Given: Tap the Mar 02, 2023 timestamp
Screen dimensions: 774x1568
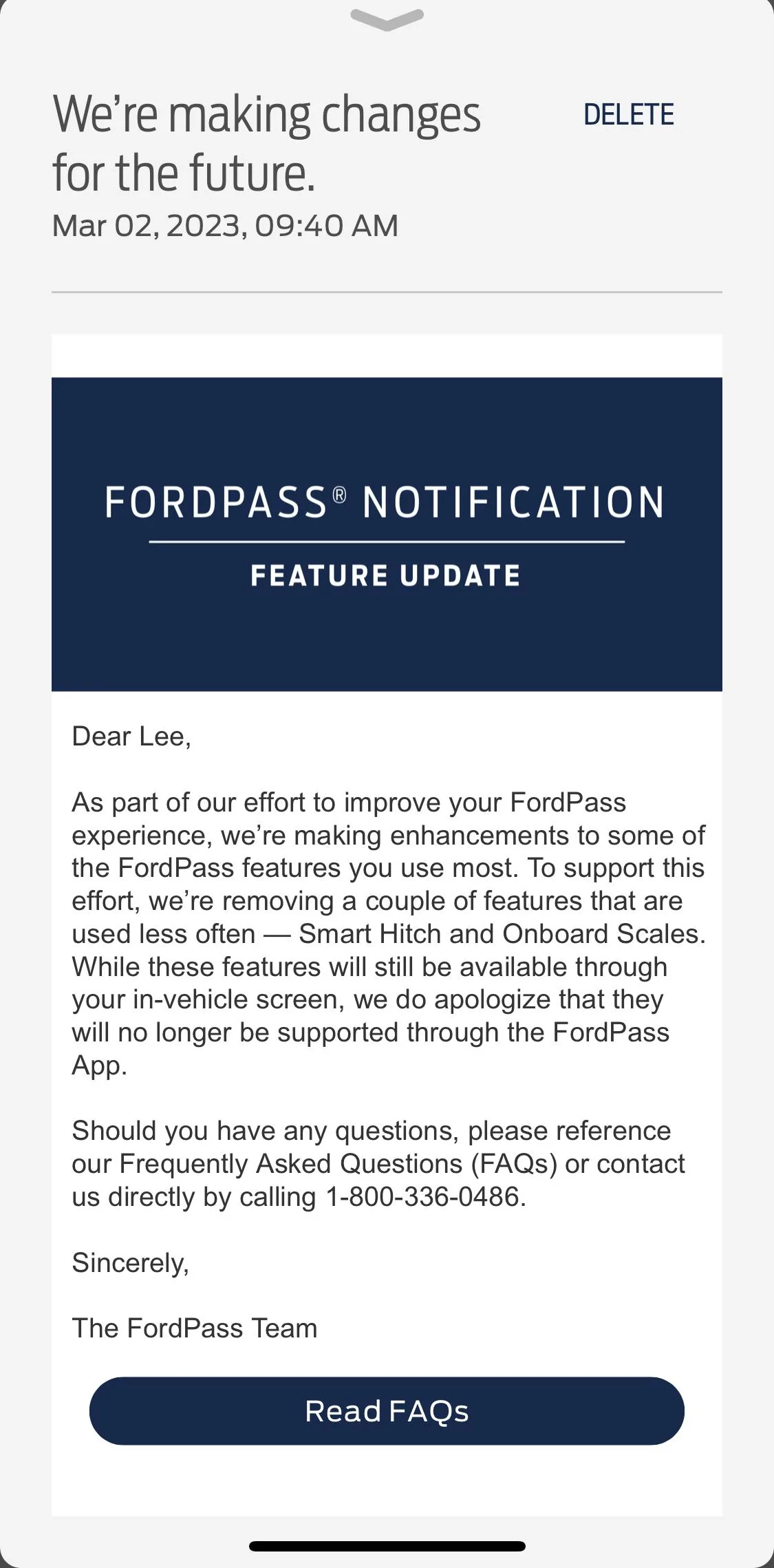Looking at the screenshot, I should click(x=225, y=226).
